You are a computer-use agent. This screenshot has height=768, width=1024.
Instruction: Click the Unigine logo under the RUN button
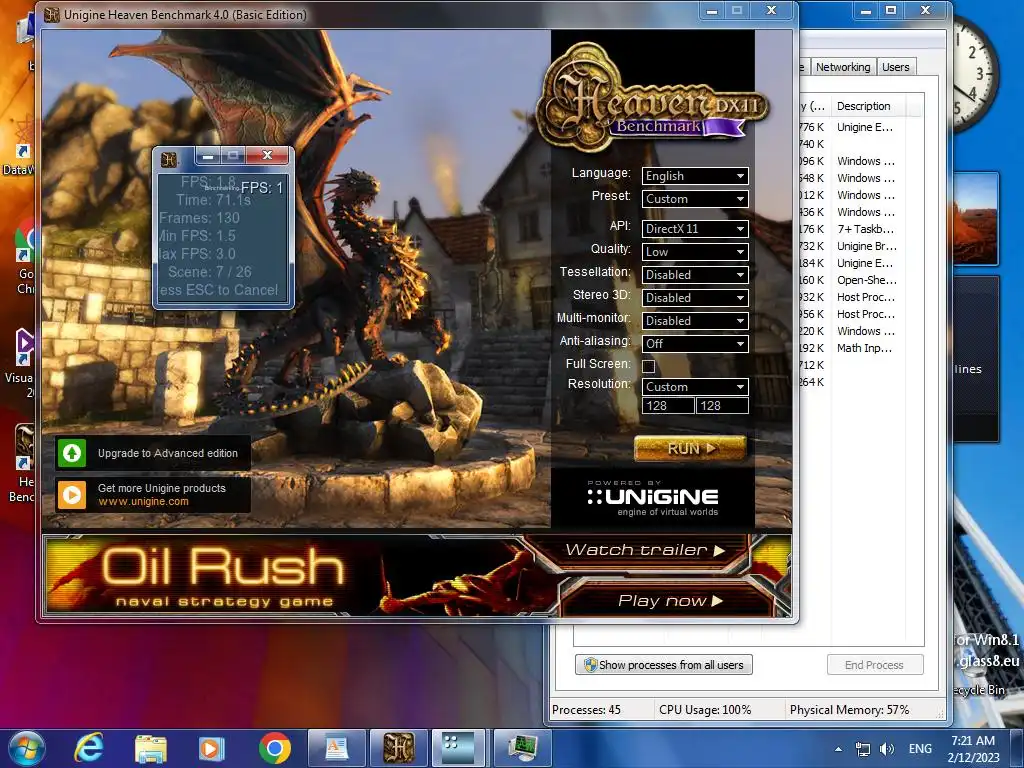pyautogui.click(x=652, y=500)
